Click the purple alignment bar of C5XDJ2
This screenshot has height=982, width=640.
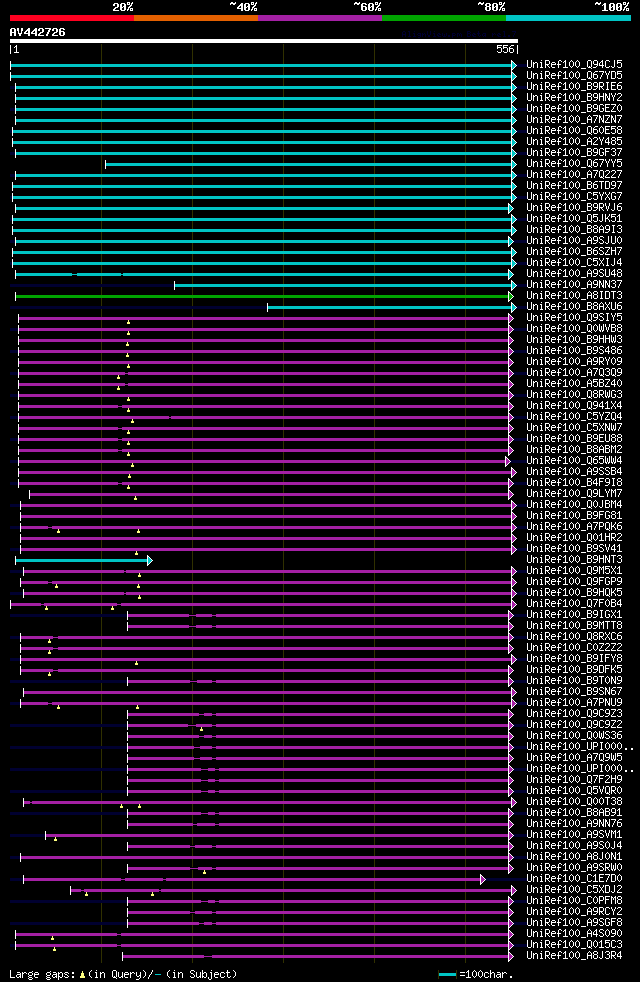(x=294, y=891)
